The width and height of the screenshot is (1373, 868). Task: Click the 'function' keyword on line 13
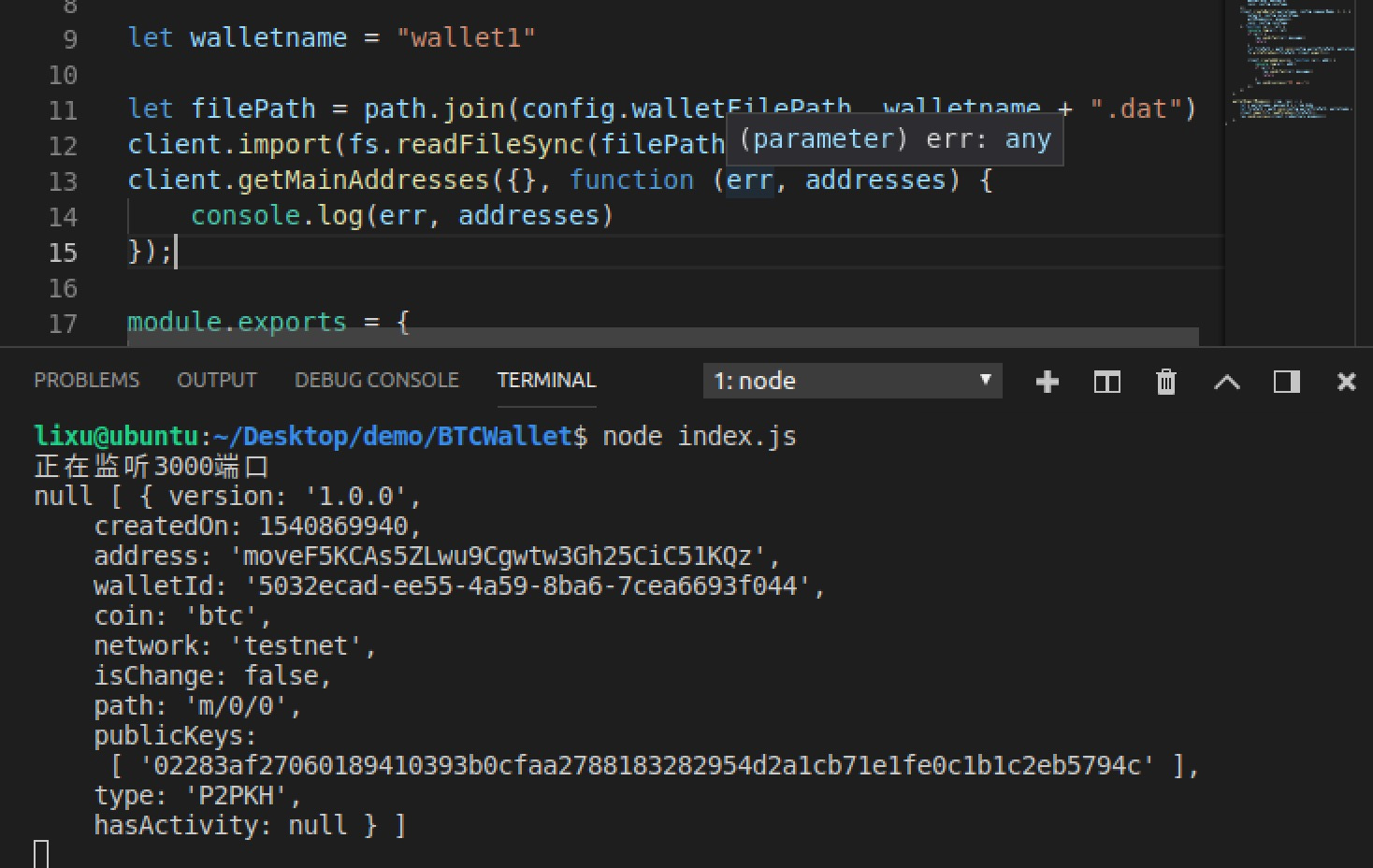coord(632,180)
